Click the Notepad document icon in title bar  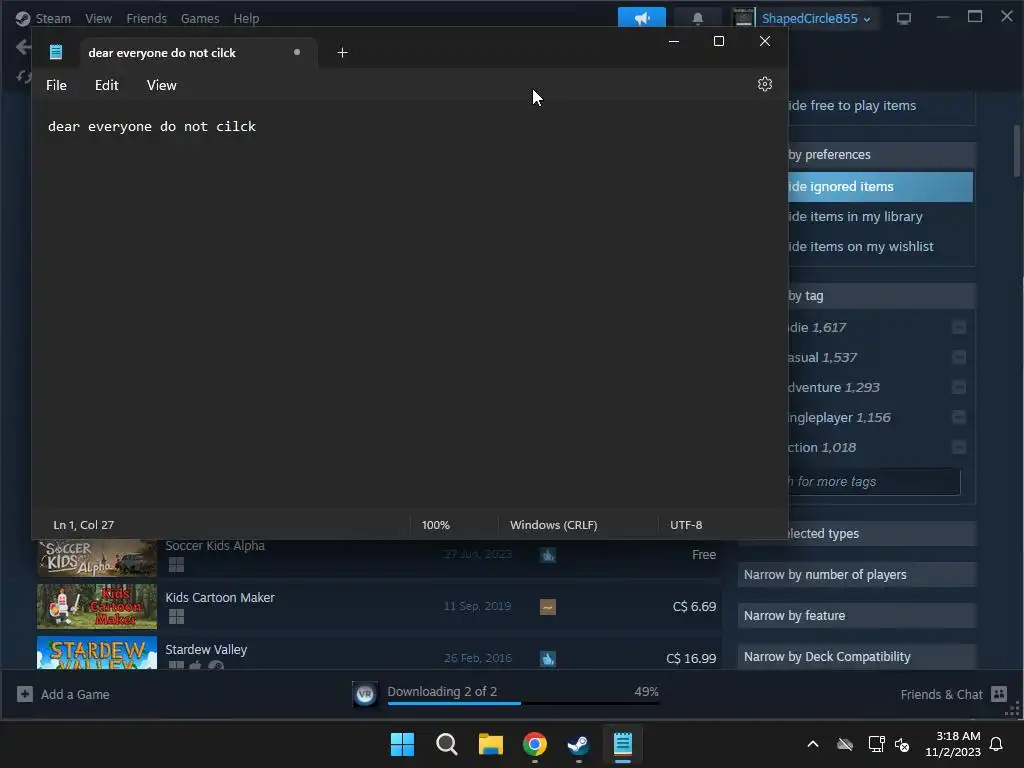coord(56,52)
